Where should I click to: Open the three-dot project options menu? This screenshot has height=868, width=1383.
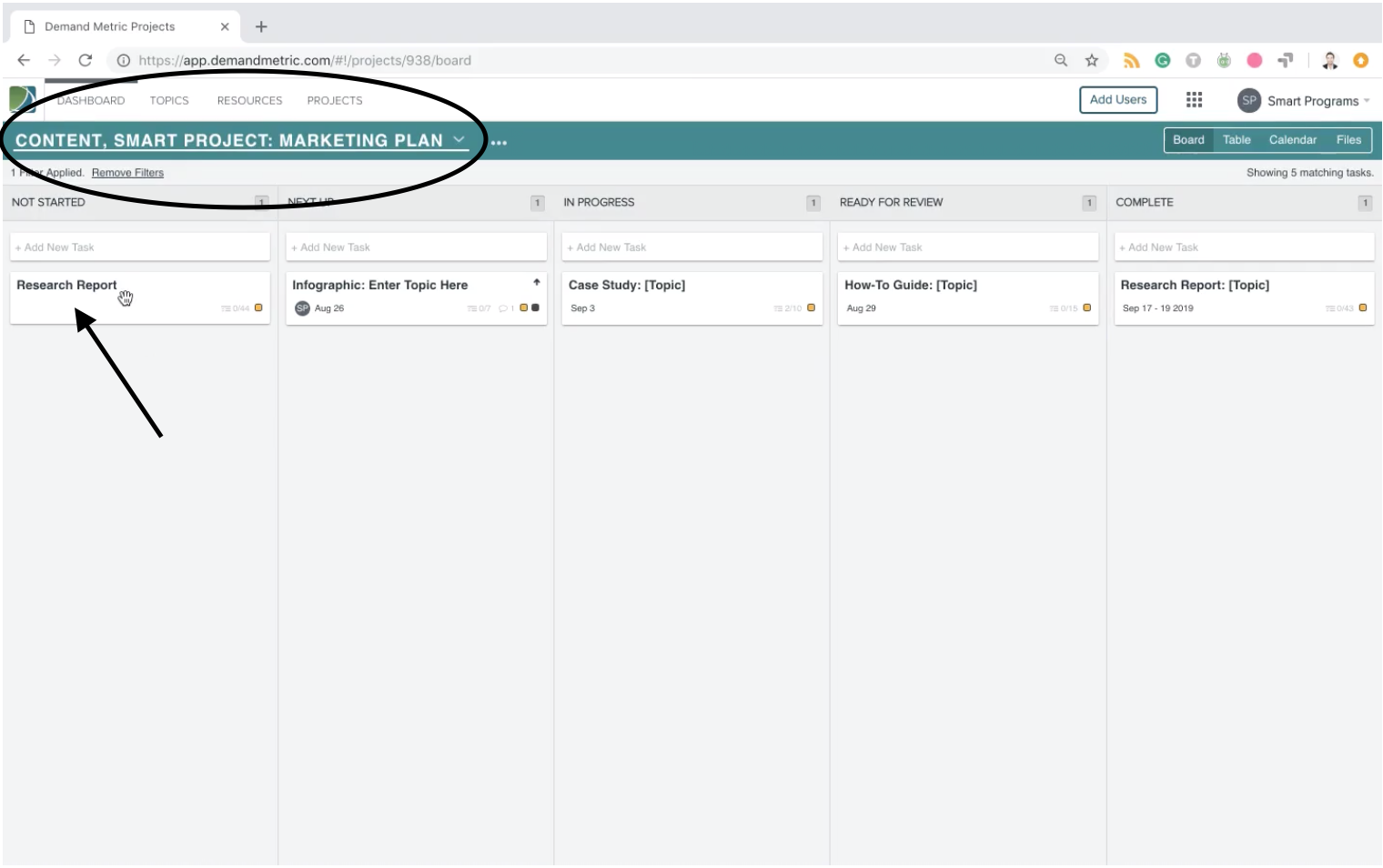tap(499, 142)
